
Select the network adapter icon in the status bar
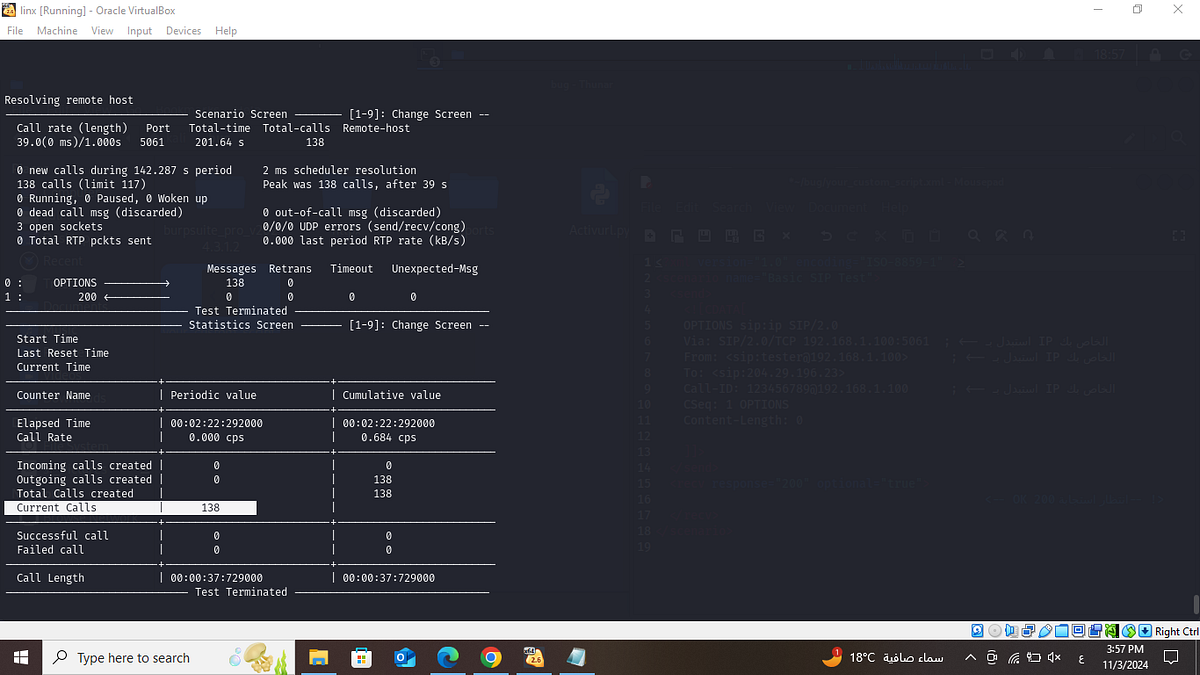1029,631
